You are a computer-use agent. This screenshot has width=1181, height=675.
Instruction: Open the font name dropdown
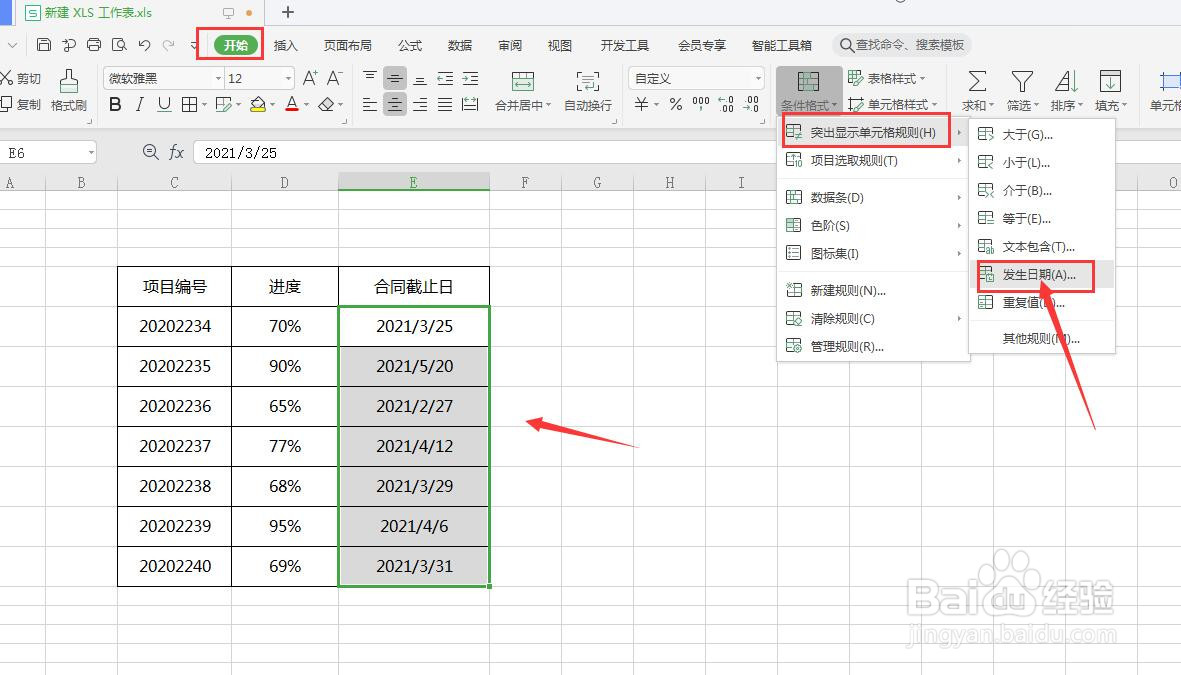click(x=220, y=78)
